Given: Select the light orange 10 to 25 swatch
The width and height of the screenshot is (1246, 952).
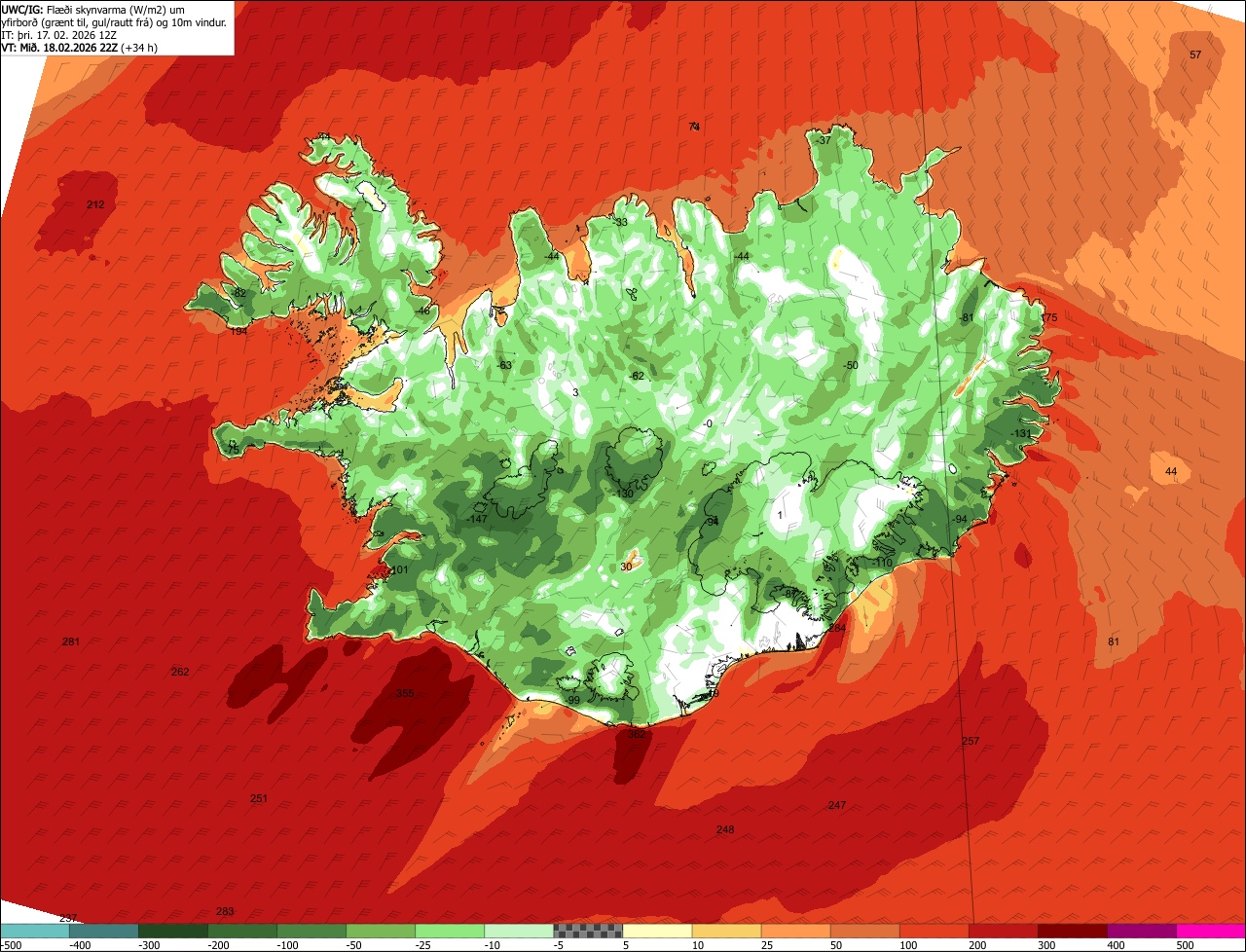Looking at the screenshot, I should 726,931.
